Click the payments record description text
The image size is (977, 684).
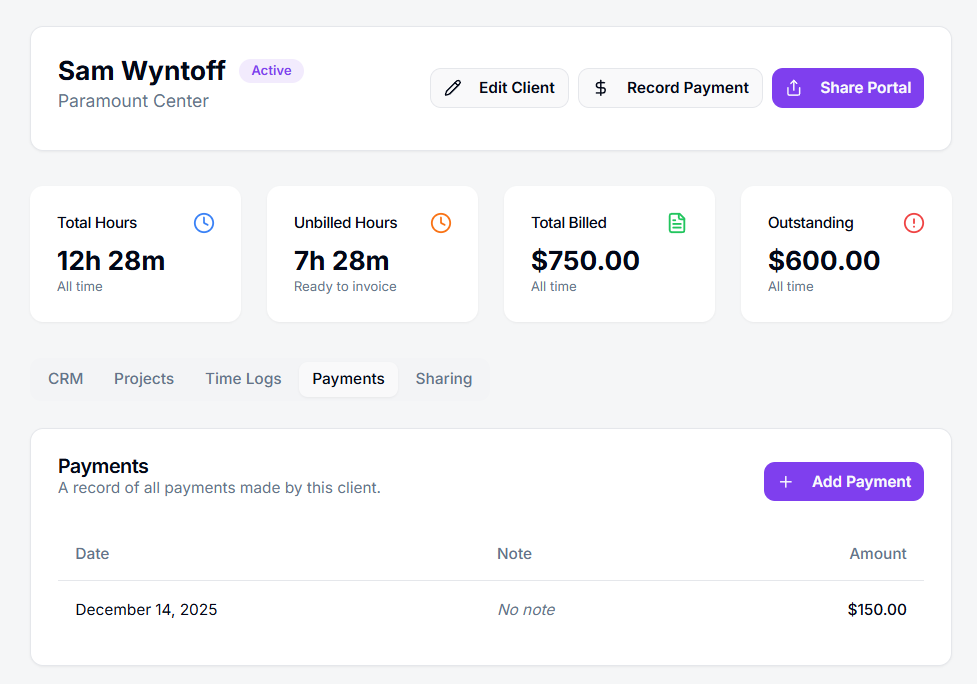tap(219, 488)
